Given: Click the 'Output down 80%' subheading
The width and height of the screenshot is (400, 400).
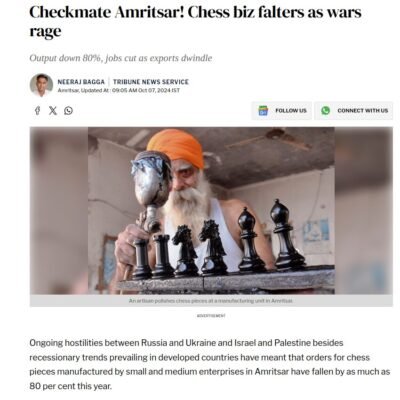Looking at the screenshot, I should point(121,58).
